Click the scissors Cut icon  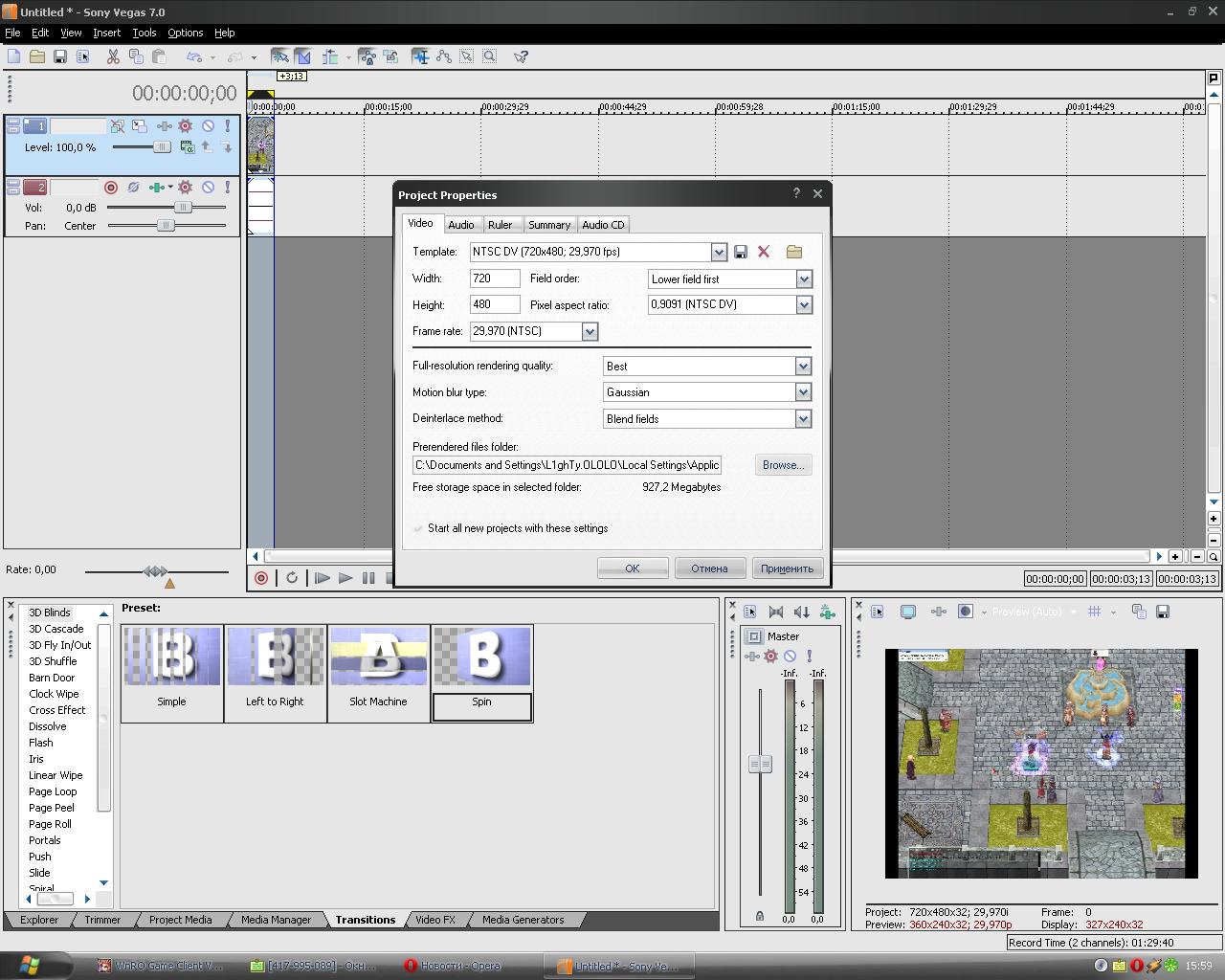point(113,57)
